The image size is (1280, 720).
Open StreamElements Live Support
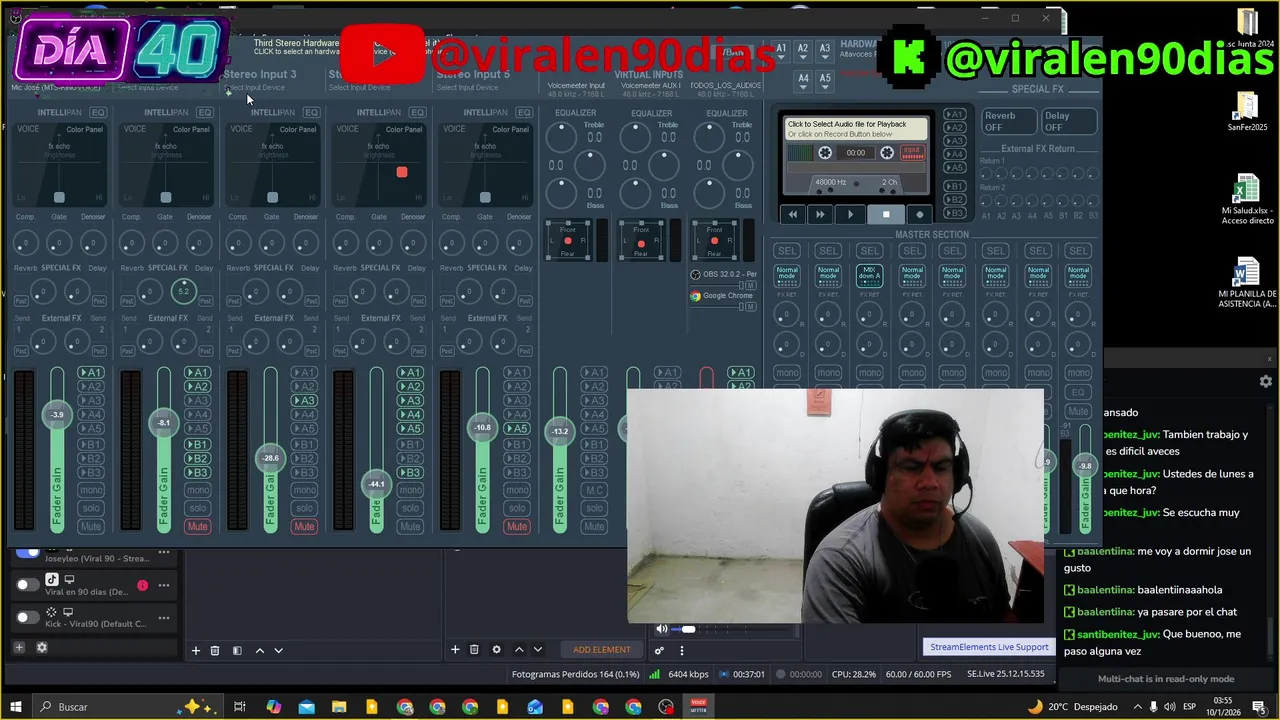click(x=989, y=647)
